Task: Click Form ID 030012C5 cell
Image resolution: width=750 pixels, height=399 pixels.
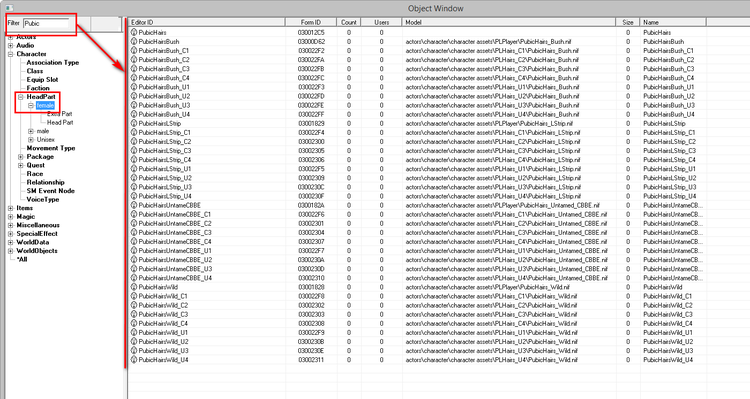Action: click(x=311, y=33)
